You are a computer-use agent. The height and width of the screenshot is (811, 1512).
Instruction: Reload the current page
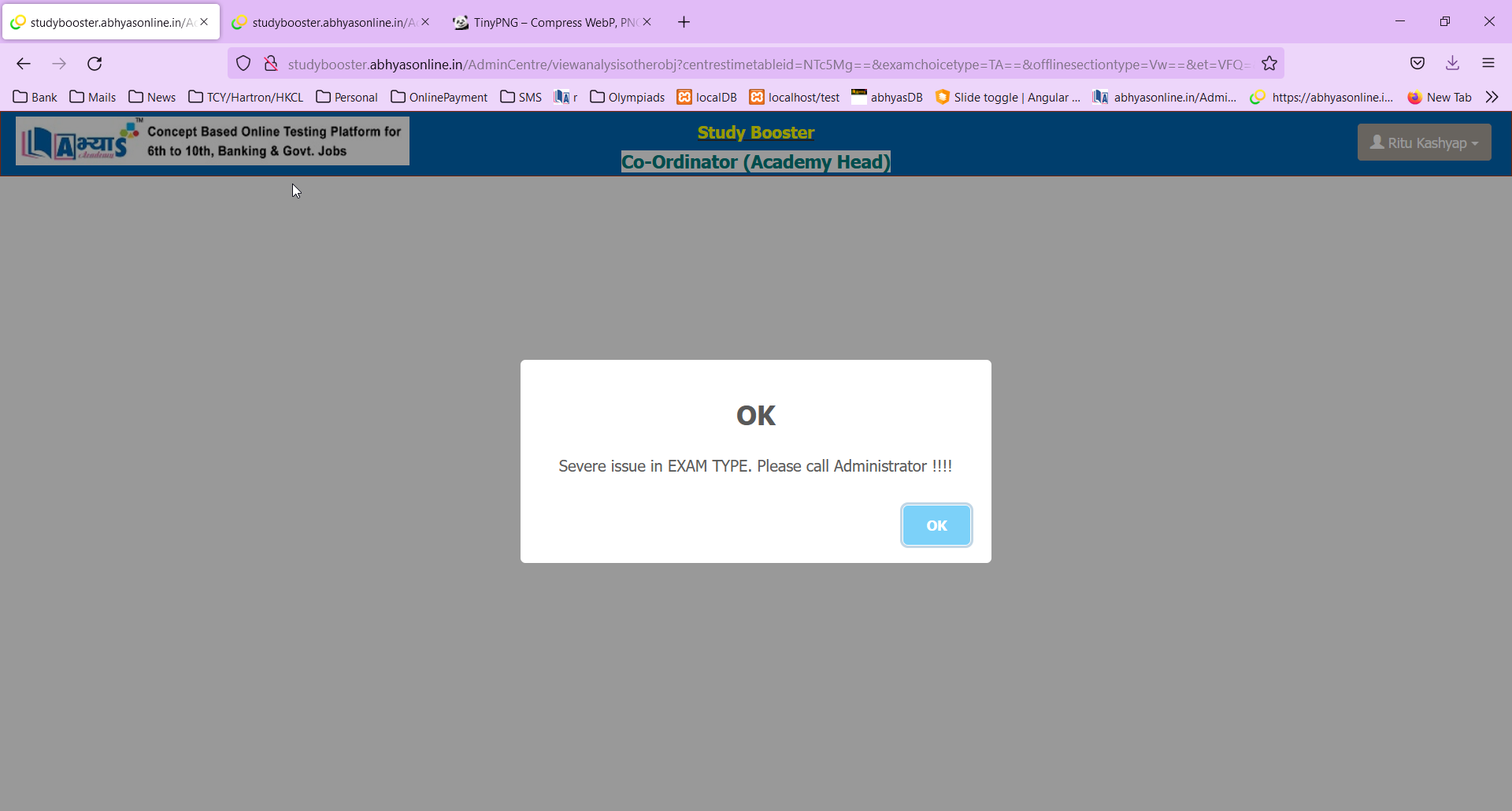[x=94, y=64]
